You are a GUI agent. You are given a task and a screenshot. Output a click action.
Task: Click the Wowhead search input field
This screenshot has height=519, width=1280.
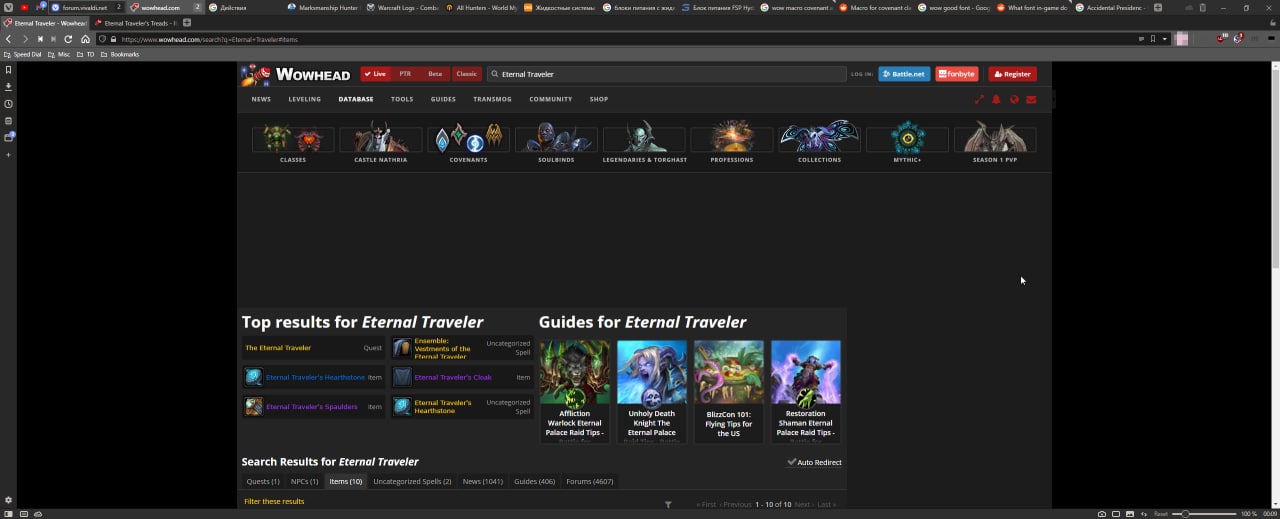click(x=666, y=74)
